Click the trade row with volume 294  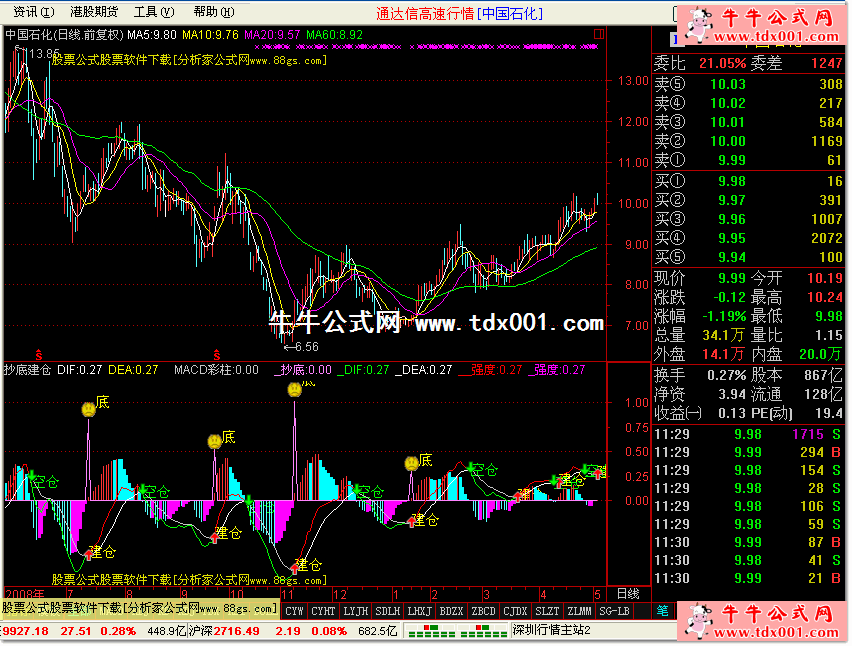(748, 452)
